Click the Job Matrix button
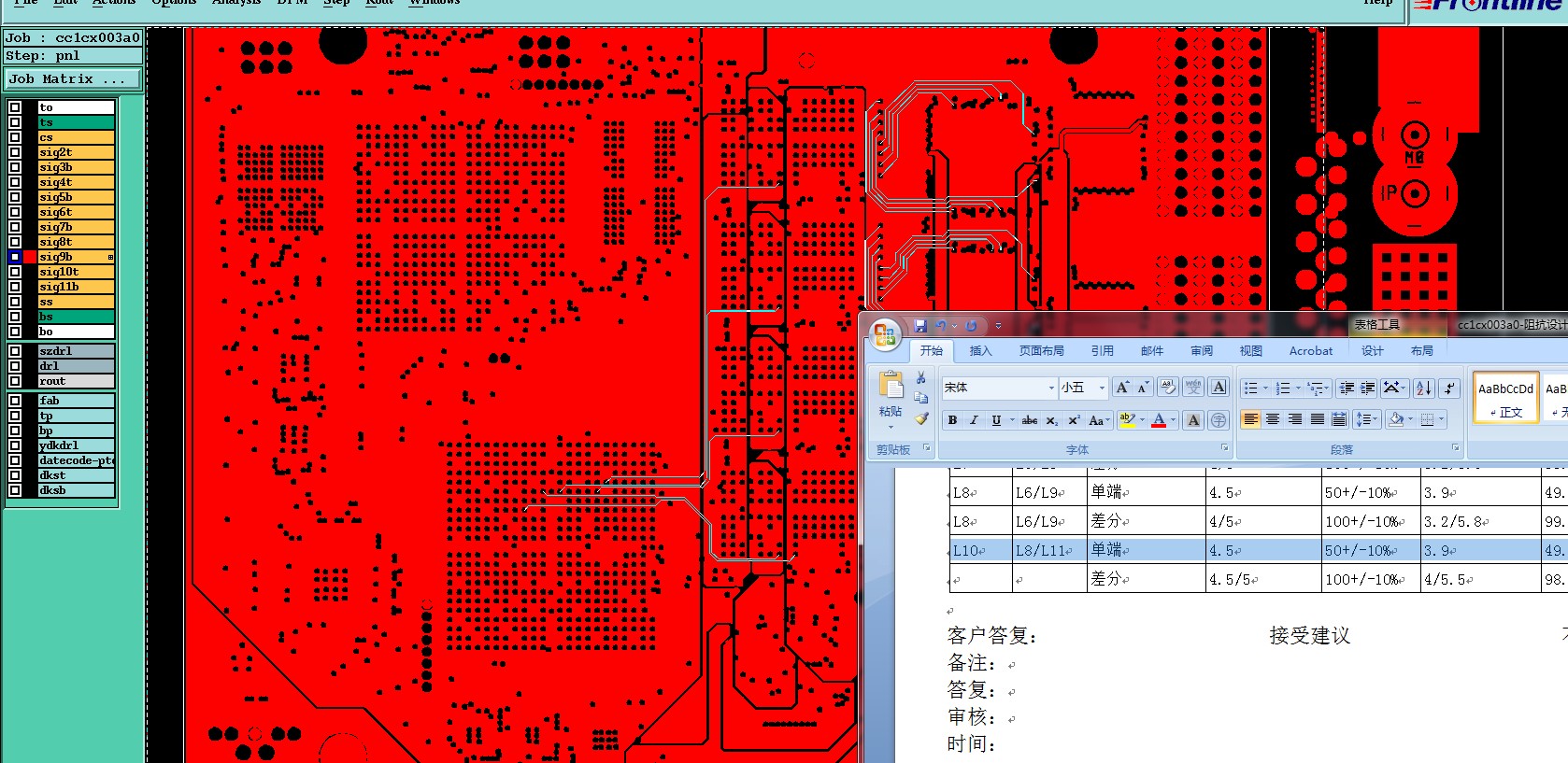Viewport: 1568px width, 763px height. tap(72, 79)
